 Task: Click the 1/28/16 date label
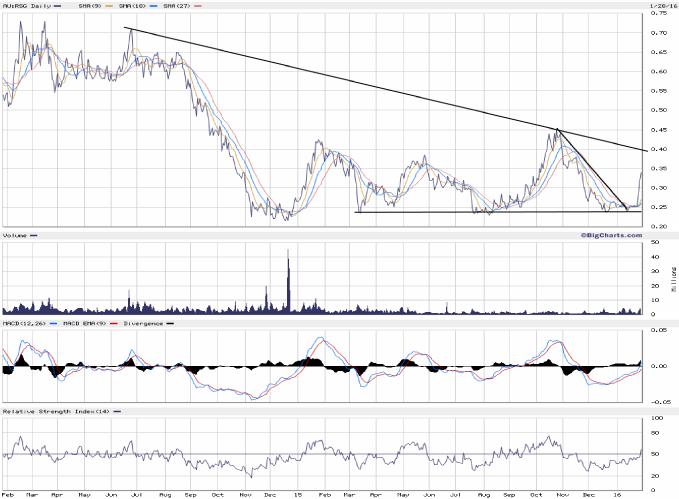point(660,6)
